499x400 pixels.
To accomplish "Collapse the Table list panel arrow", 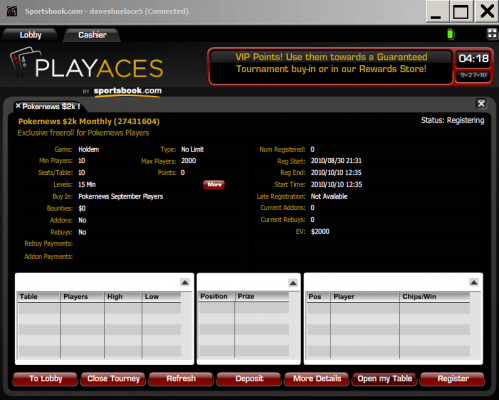I will (x=185, y=283).
